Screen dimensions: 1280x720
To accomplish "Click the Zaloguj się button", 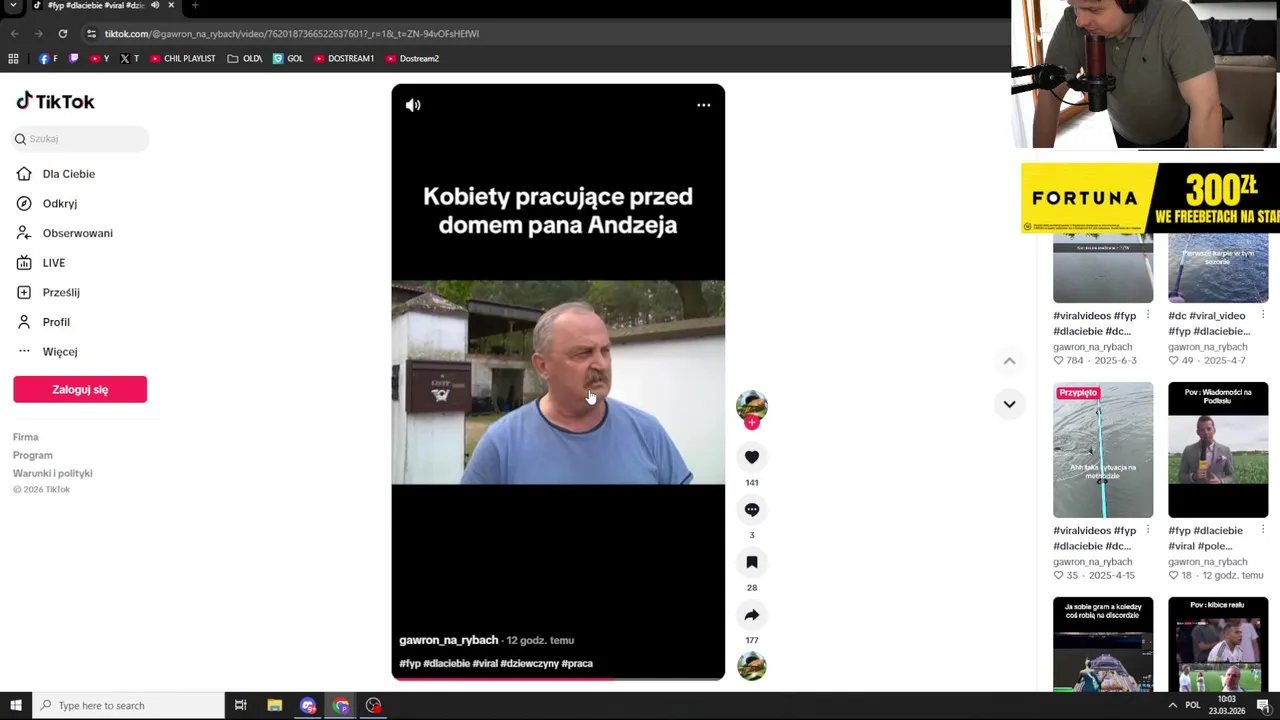I will pos(80,390).
